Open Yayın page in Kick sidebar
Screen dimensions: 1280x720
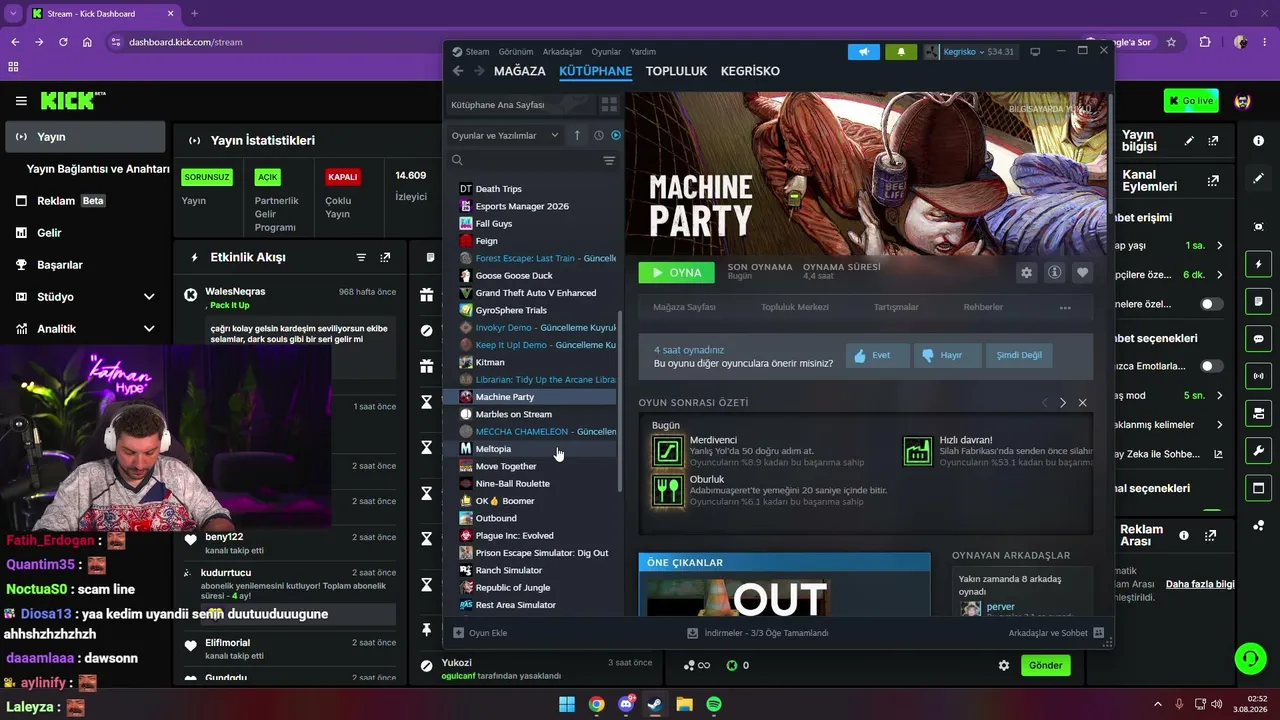(x=84, y=137)
